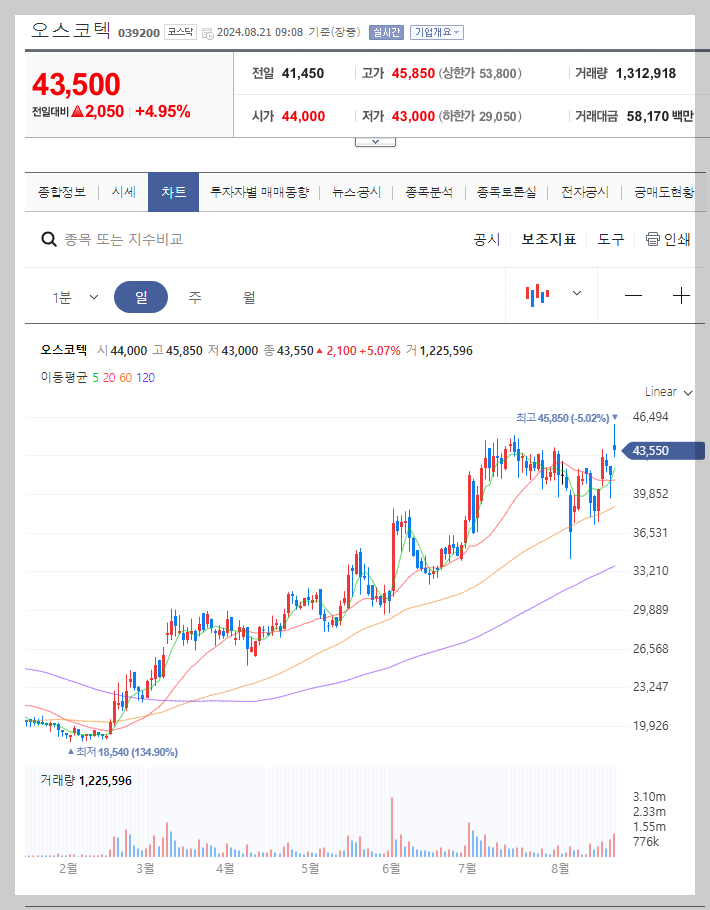Click the search magnifier icon
Viewport: 710px width, 910px height.
pos(48,239)
